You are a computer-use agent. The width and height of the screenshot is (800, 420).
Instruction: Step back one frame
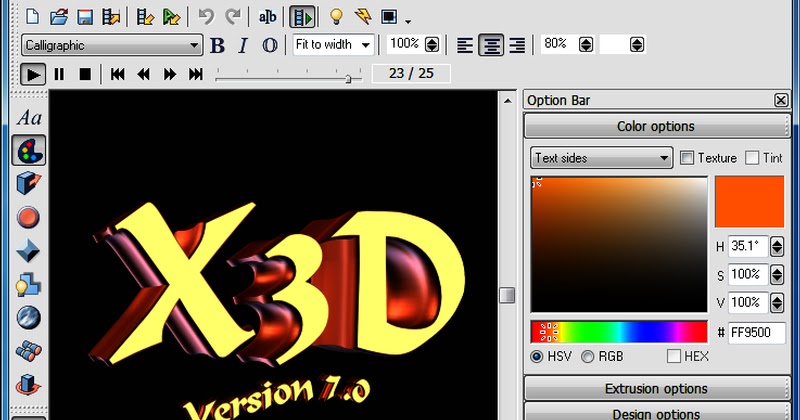[144, 75]
